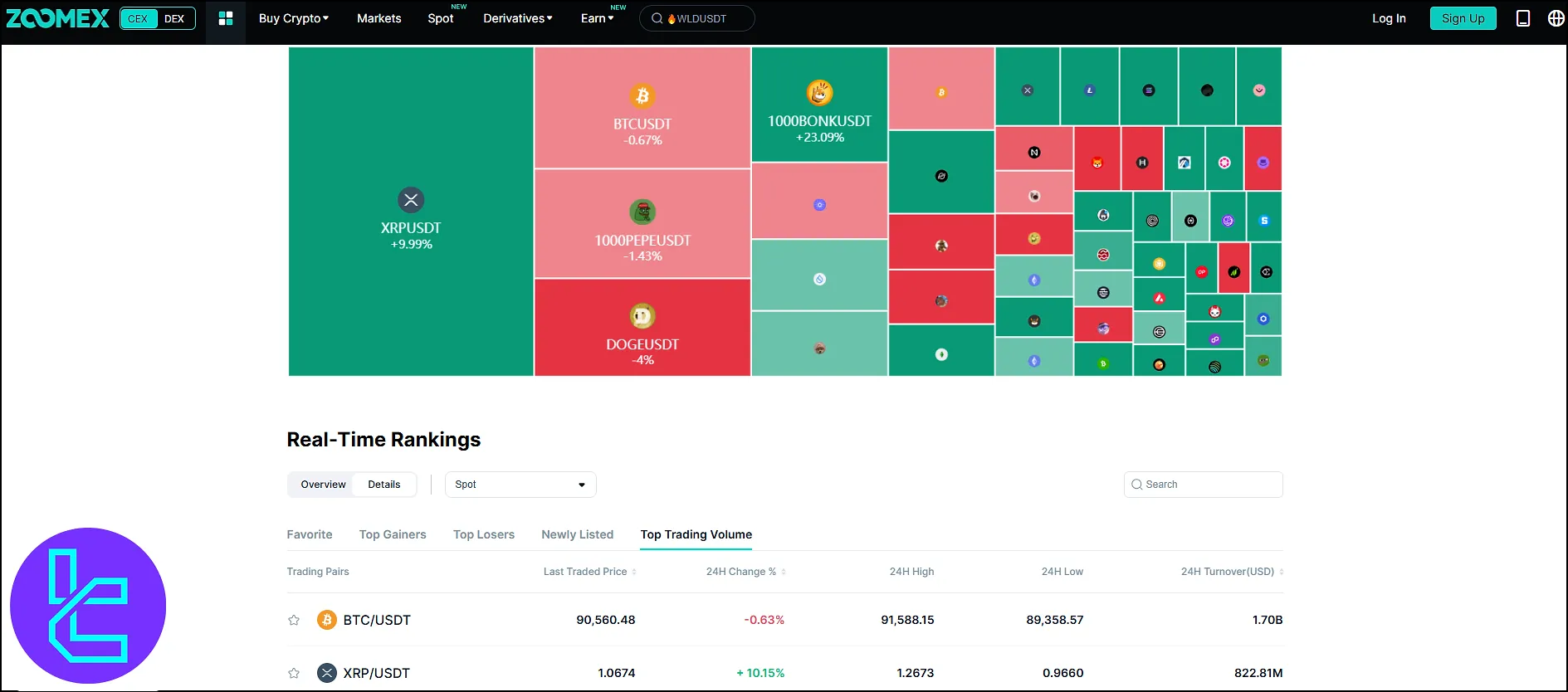The height and width of the screenshot is (692, 1568).
Task: Select the Chainlink heatmap tile
Action: [1263, 315]
